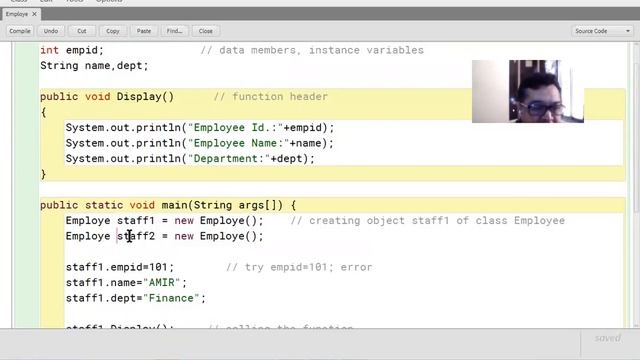This screenshot has width=640, height=360.
Task: Open the Source Code view dropdown
Action: pyautogui.click(x=602, y=31)
